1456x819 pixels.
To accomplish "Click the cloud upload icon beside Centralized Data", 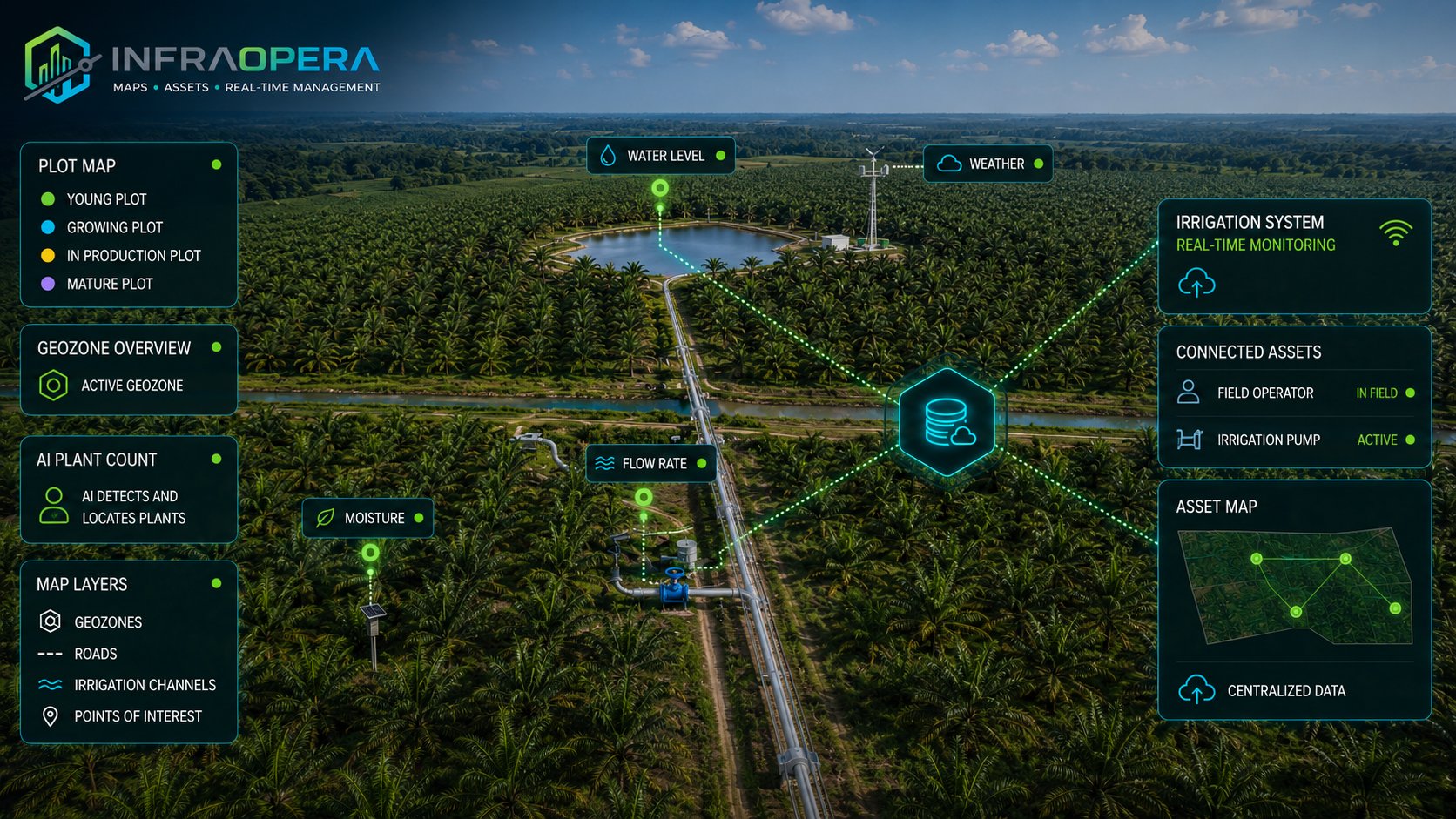I will pyautogui.click(x=1196, y=689).
